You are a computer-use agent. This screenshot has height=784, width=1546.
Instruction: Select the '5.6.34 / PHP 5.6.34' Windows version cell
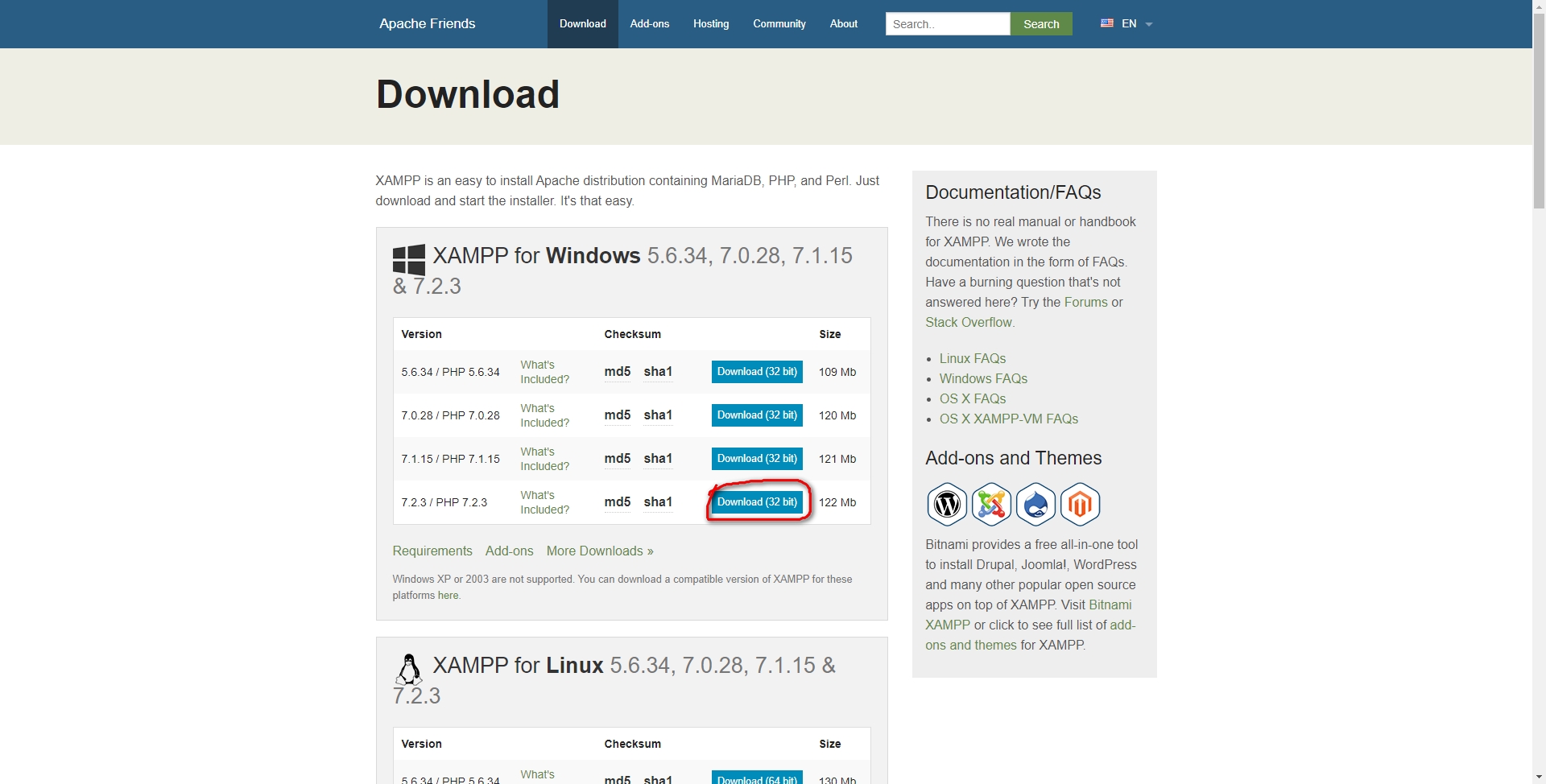coord(451,372)
